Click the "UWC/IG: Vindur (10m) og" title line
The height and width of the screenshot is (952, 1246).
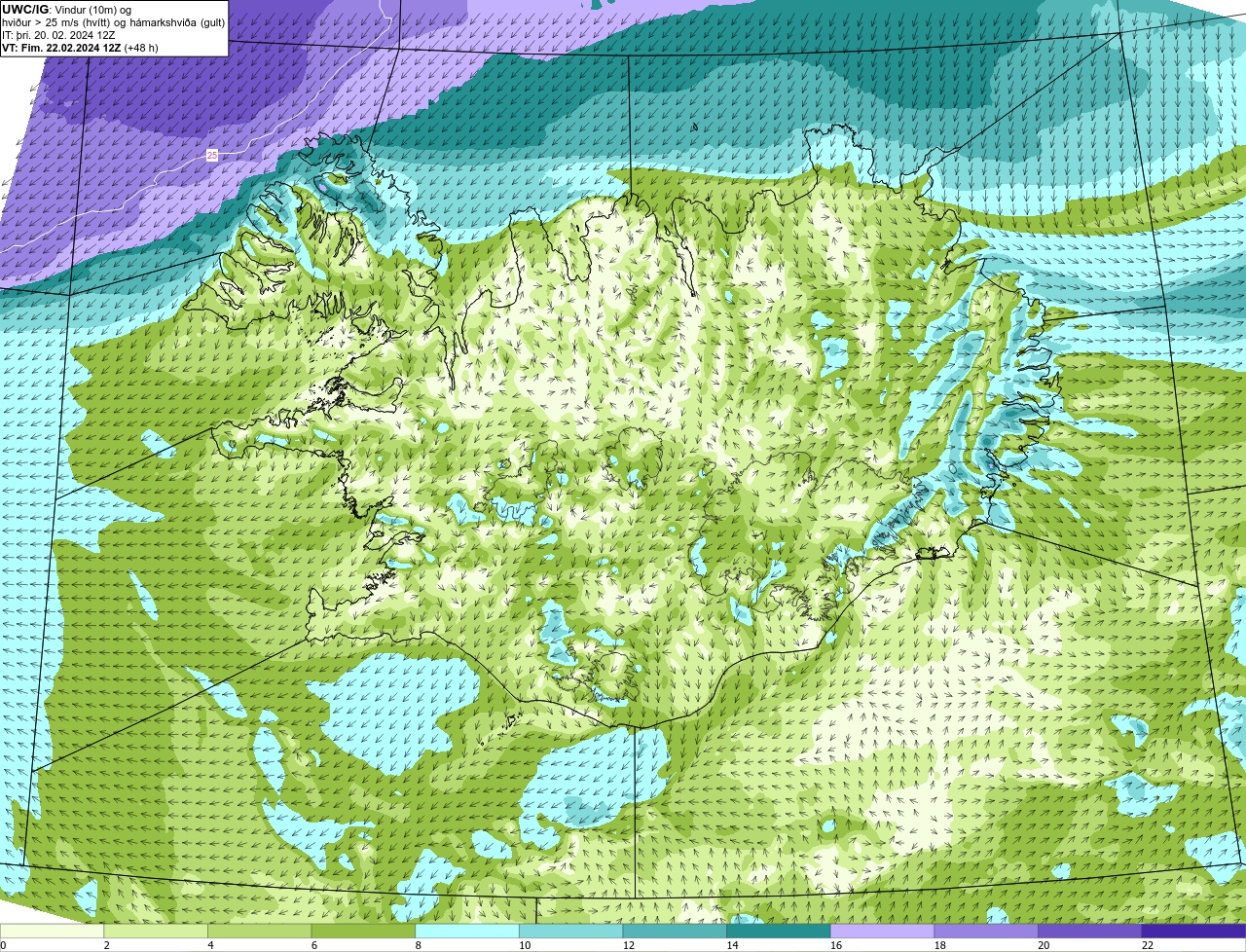coord(66,10)
